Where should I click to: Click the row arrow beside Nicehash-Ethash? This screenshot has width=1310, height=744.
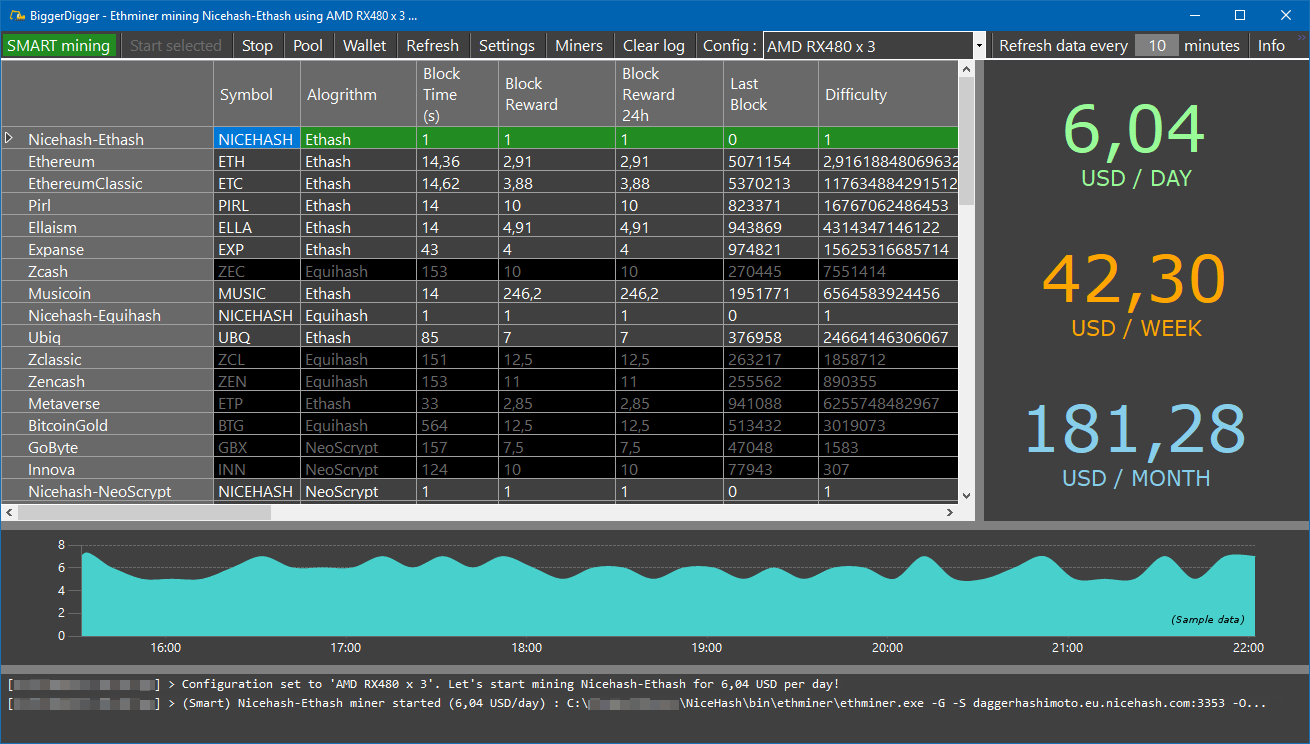tap(10, 138)
